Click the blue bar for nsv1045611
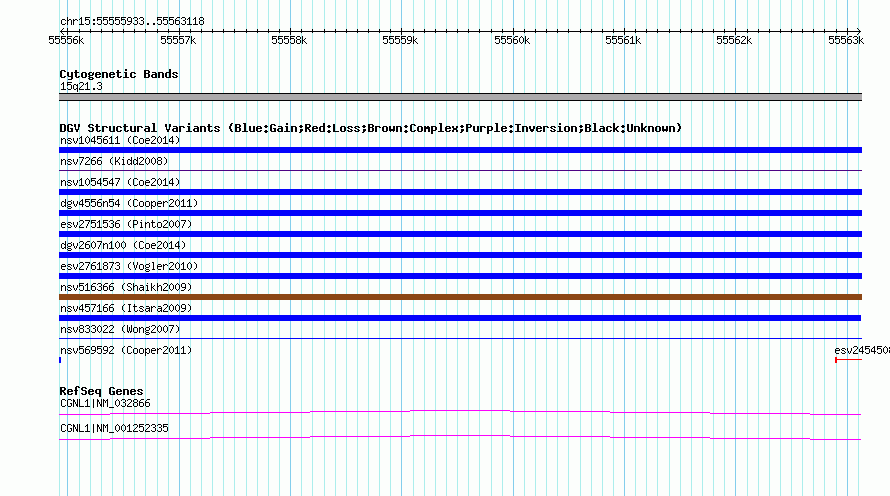 pos(460,150)
